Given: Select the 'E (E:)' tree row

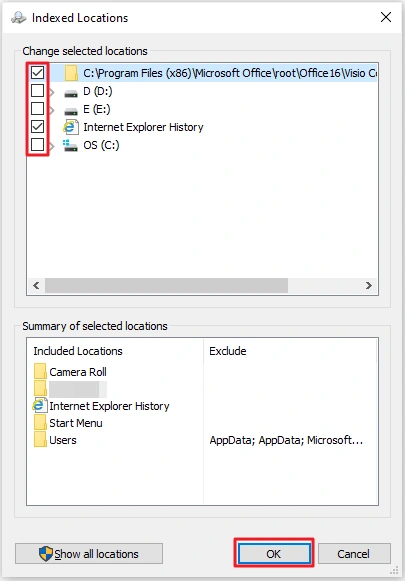Looking at the screenshot, I should pos(97,109).
